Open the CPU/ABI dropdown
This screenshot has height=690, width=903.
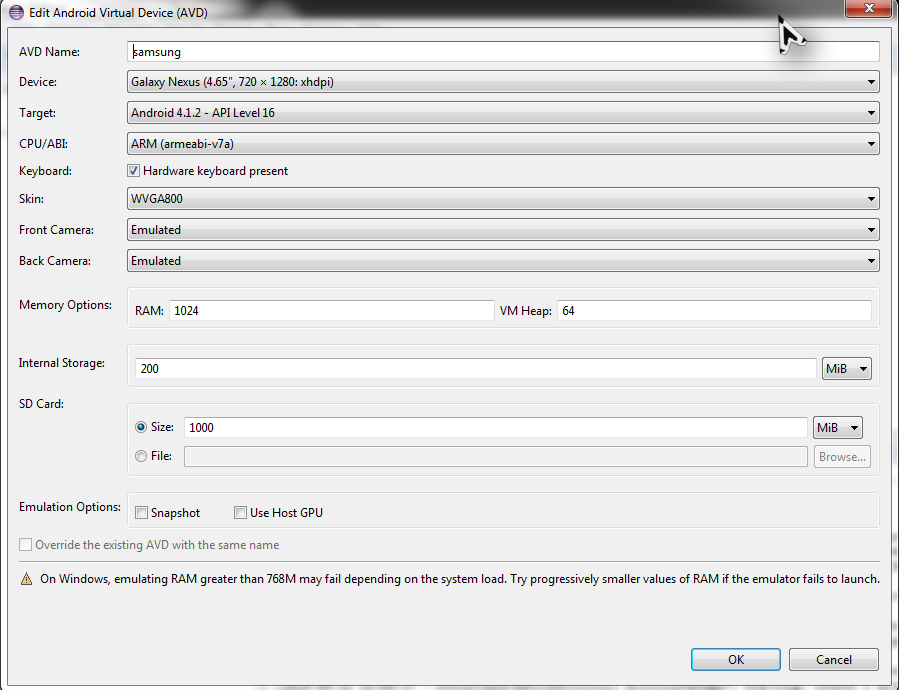[871, 143]
